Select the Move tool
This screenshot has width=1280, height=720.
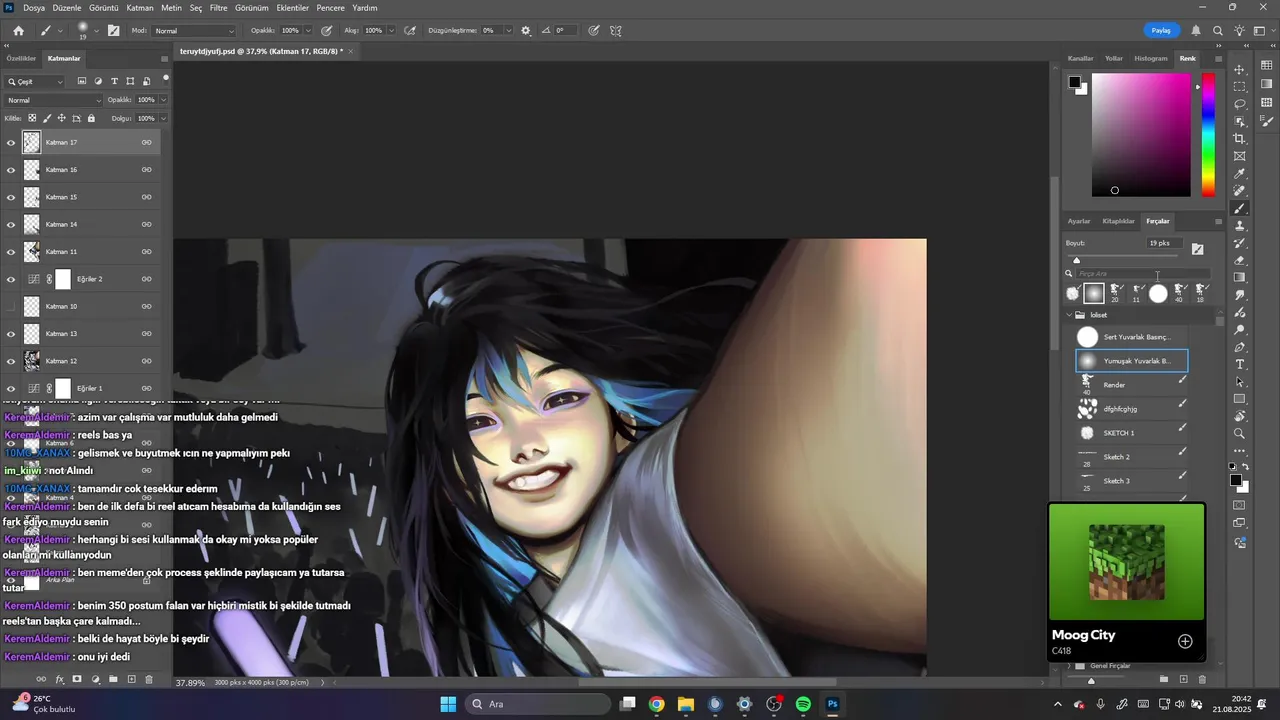1240,69
